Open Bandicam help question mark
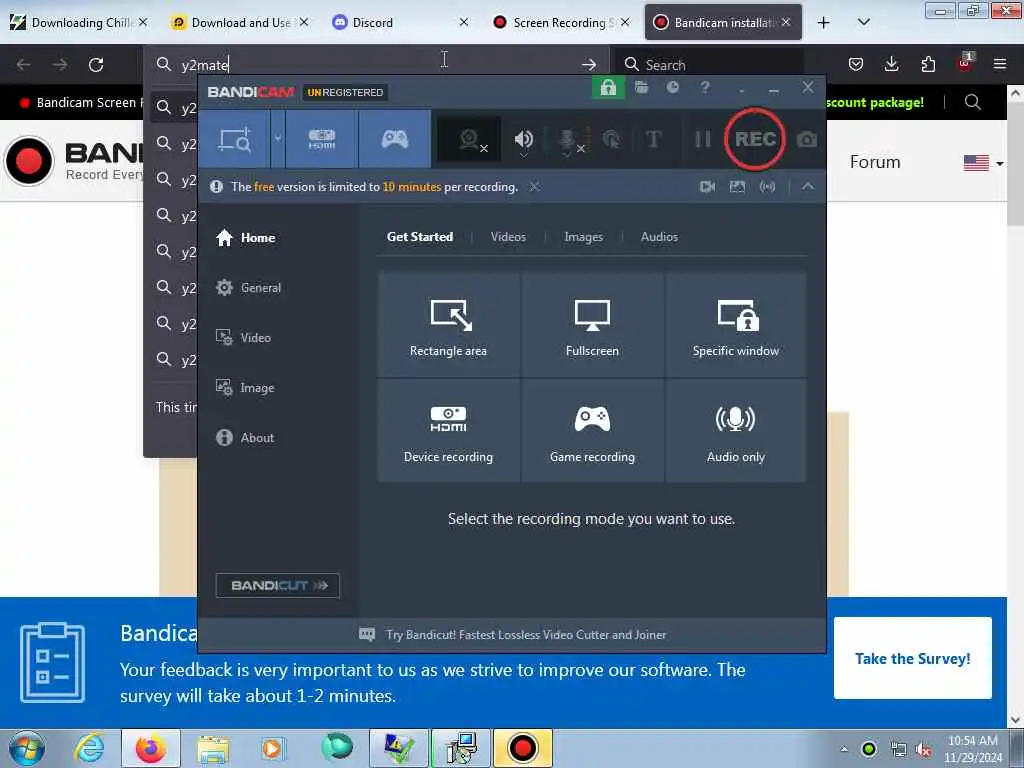This screenshot has width=1024, height=768. click(705, 88)
